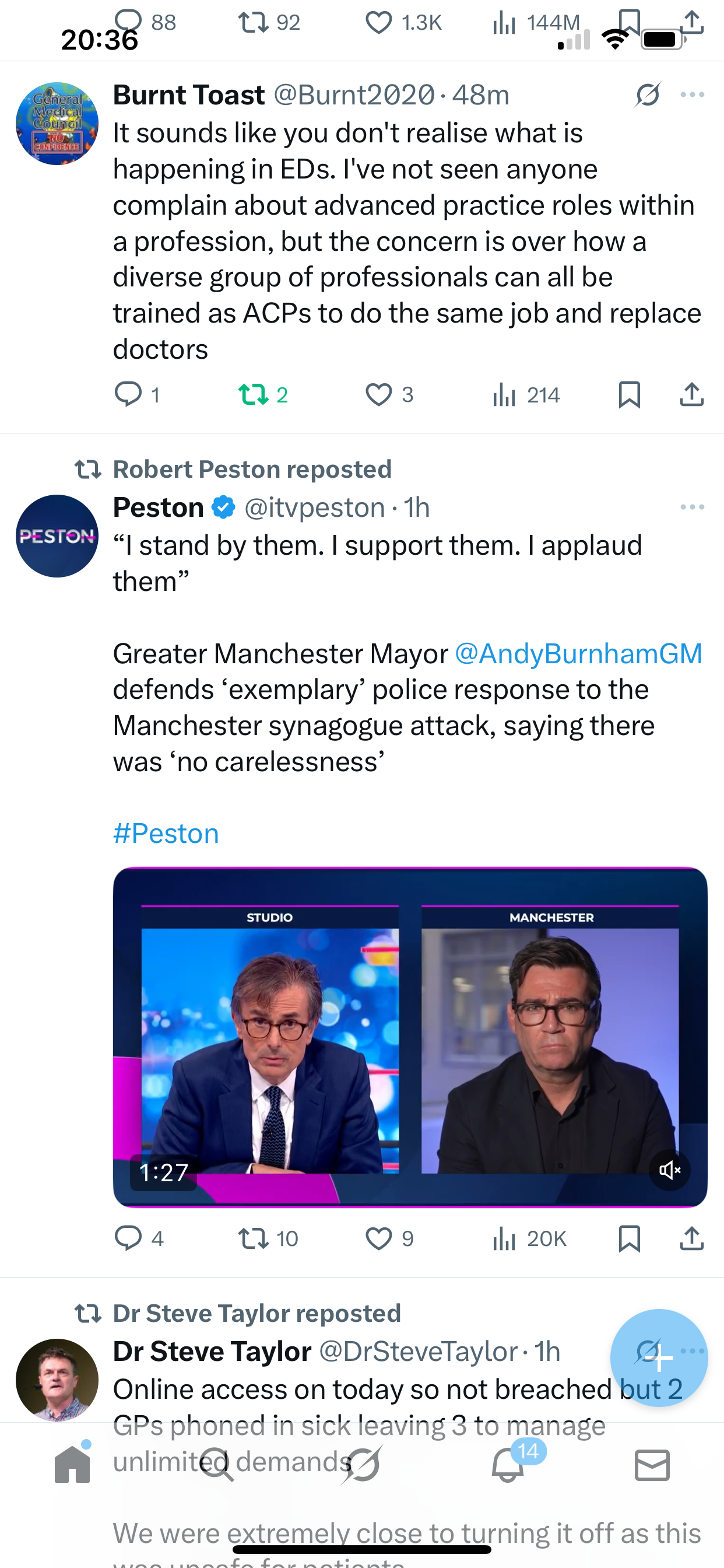Open more options for Burnt Toast tweet
The width and height of the screenshot is (724, 1568).
click(x=693, y=94)
